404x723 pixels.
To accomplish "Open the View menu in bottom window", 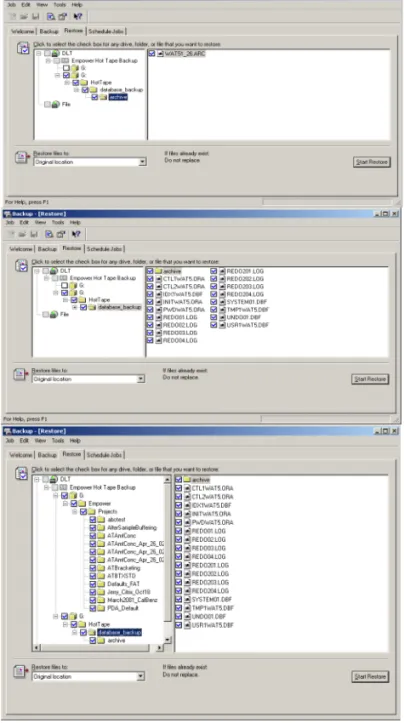I will [41, 441].
